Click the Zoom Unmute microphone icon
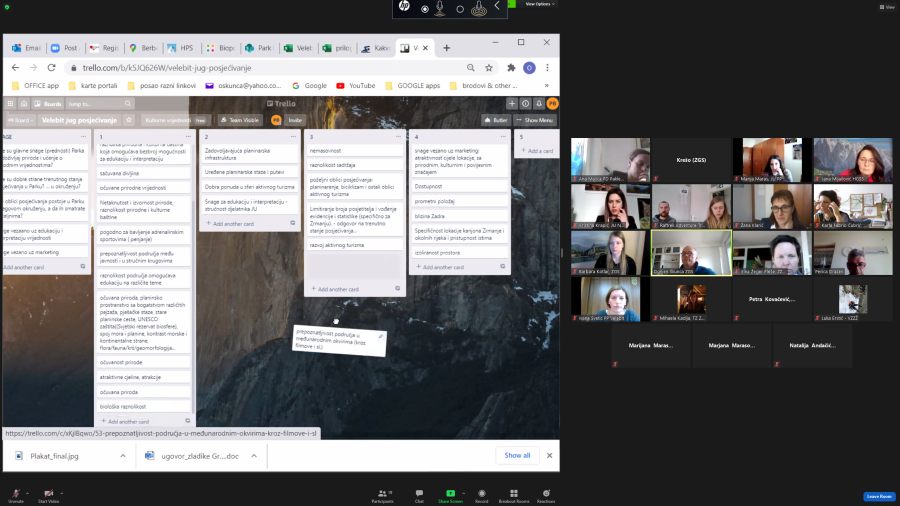 click(16, 493)
